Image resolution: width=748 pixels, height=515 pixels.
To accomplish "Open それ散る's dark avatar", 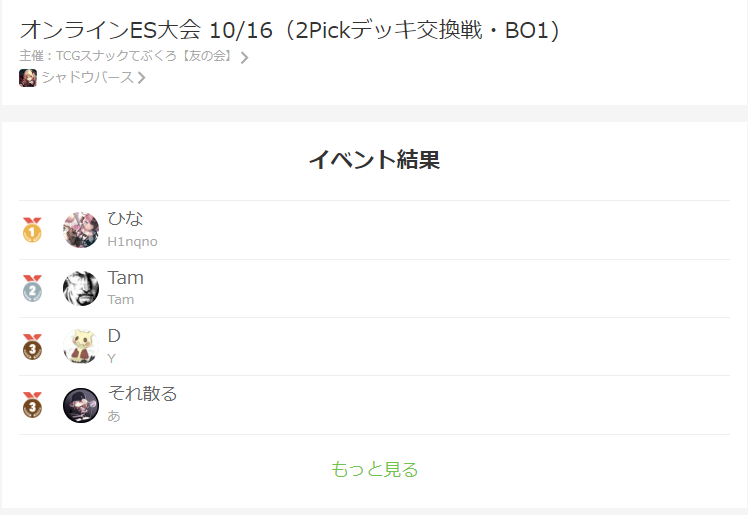I will pos(81,405).
